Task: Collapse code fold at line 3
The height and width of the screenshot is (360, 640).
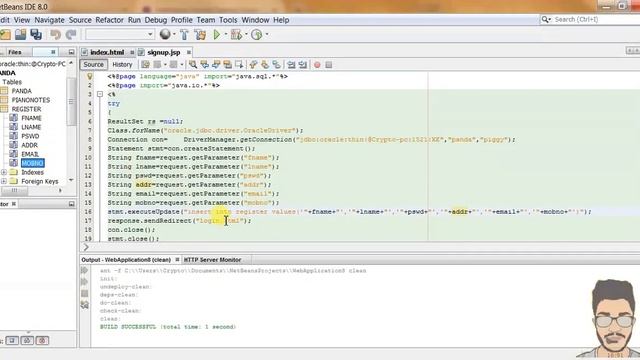Action: (100, 94)
